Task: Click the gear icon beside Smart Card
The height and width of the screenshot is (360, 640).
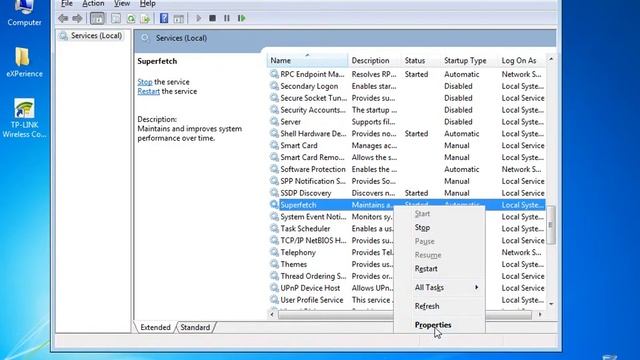Action: pos(274,145)
